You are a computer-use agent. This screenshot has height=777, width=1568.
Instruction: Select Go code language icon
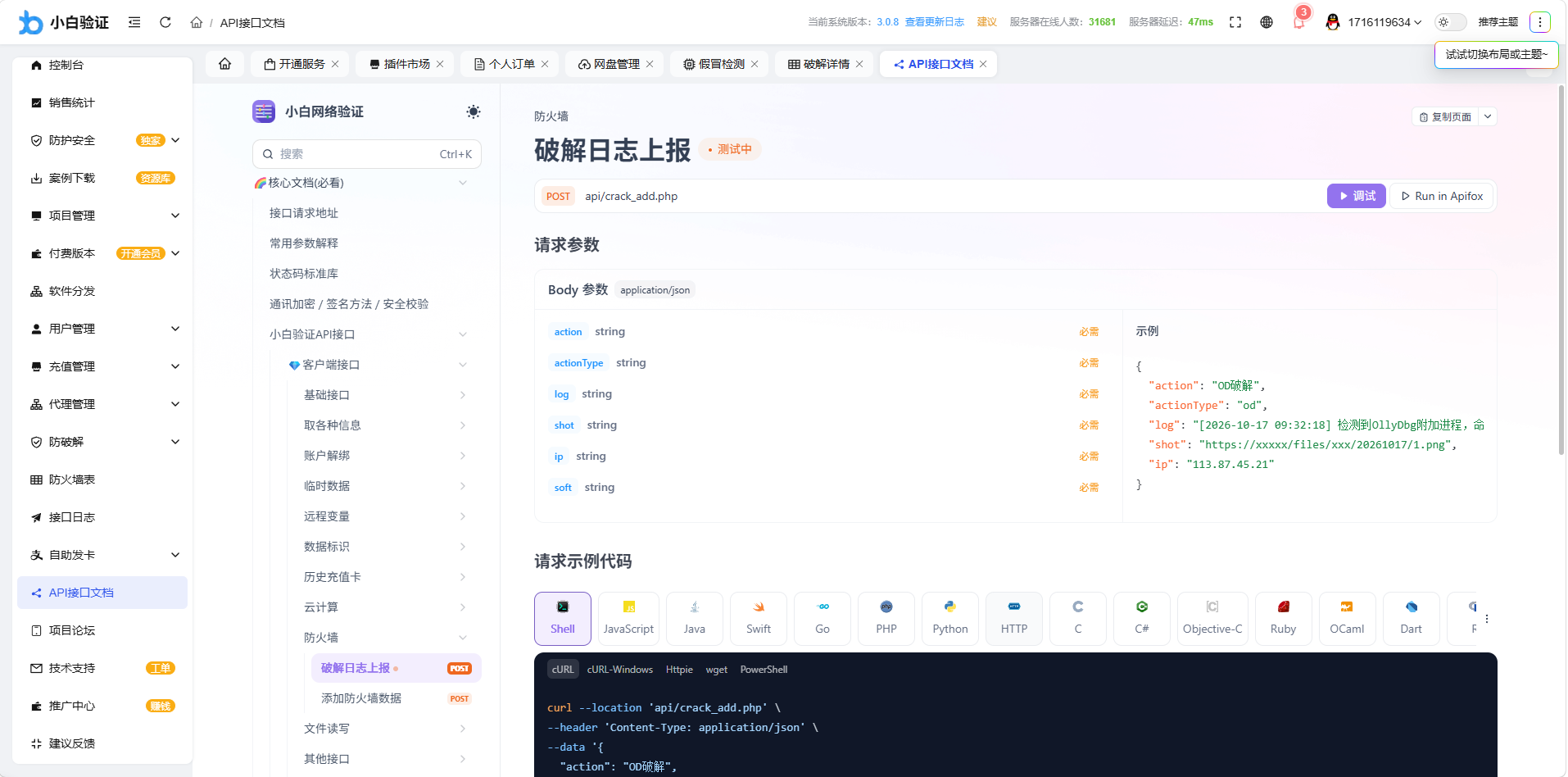coord(823,618)
